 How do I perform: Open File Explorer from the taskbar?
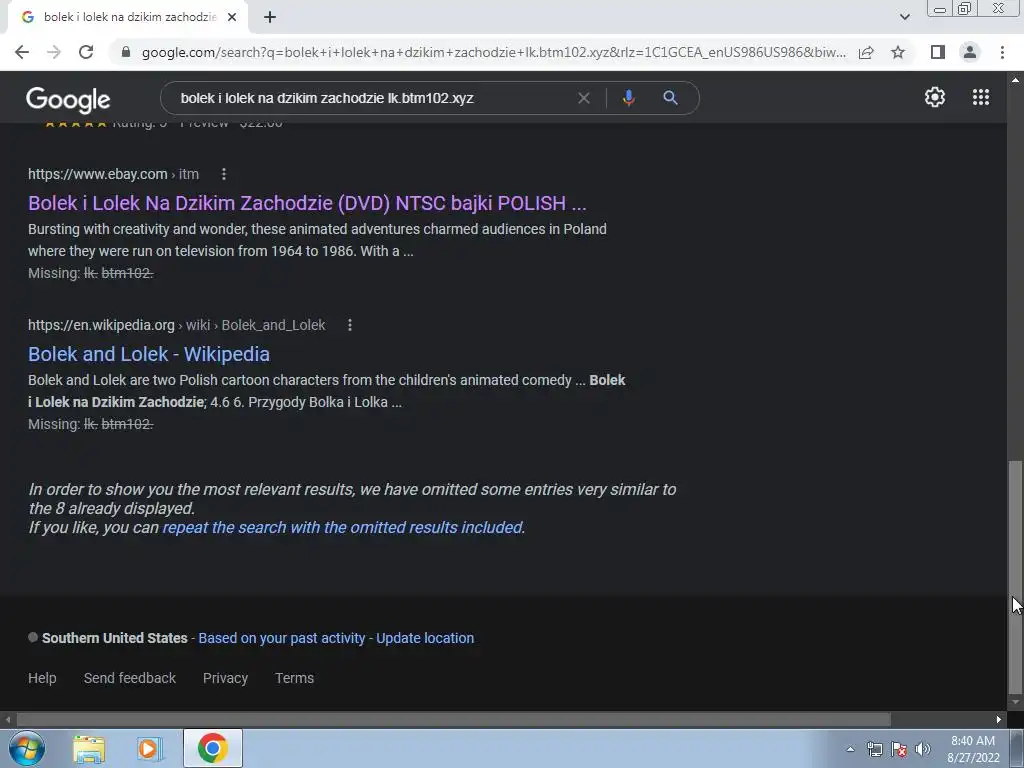89,749
